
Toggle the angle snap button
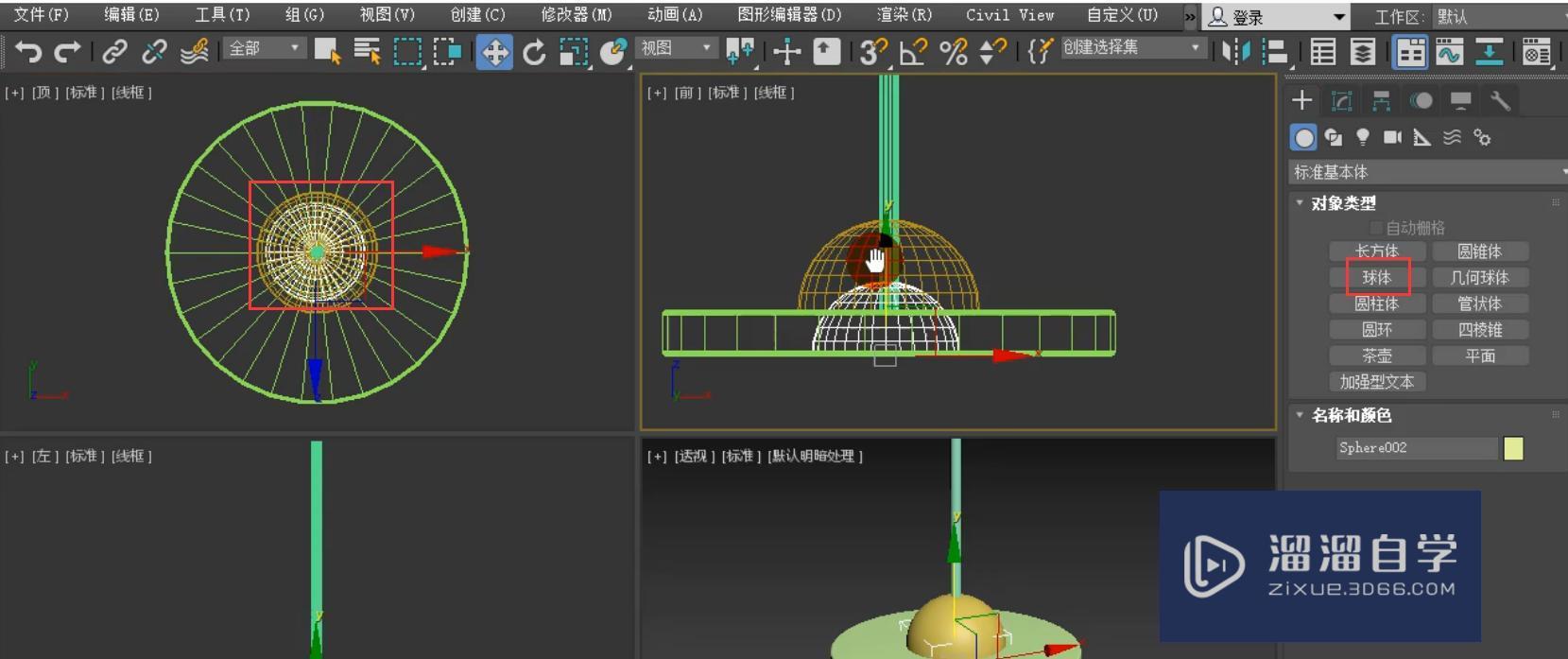(913, 51)
